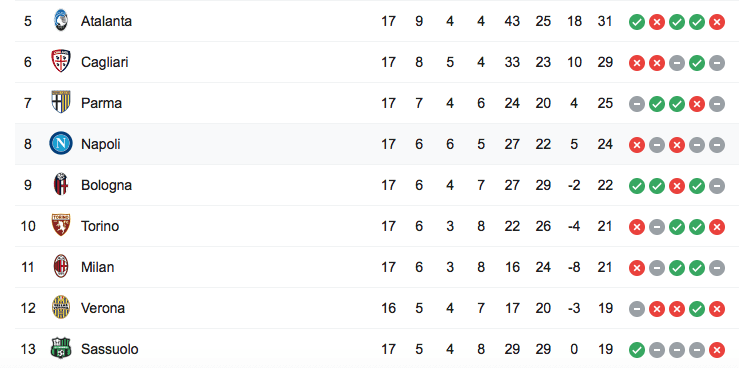Image resolution: width=739 pixels, height=368 pixels.
Task: Click Atalanta's last red loss form icon
Action: 717,22
